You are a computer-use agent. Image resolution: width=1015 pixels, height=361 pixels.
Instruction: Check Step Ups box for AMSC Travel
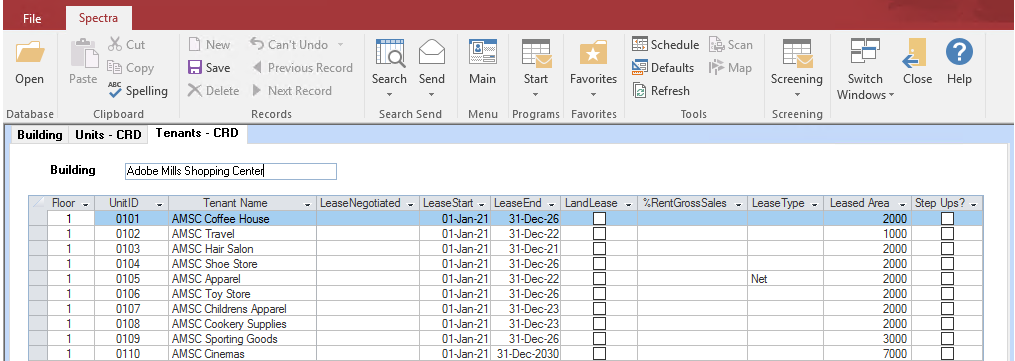click(x=947, y=234)
